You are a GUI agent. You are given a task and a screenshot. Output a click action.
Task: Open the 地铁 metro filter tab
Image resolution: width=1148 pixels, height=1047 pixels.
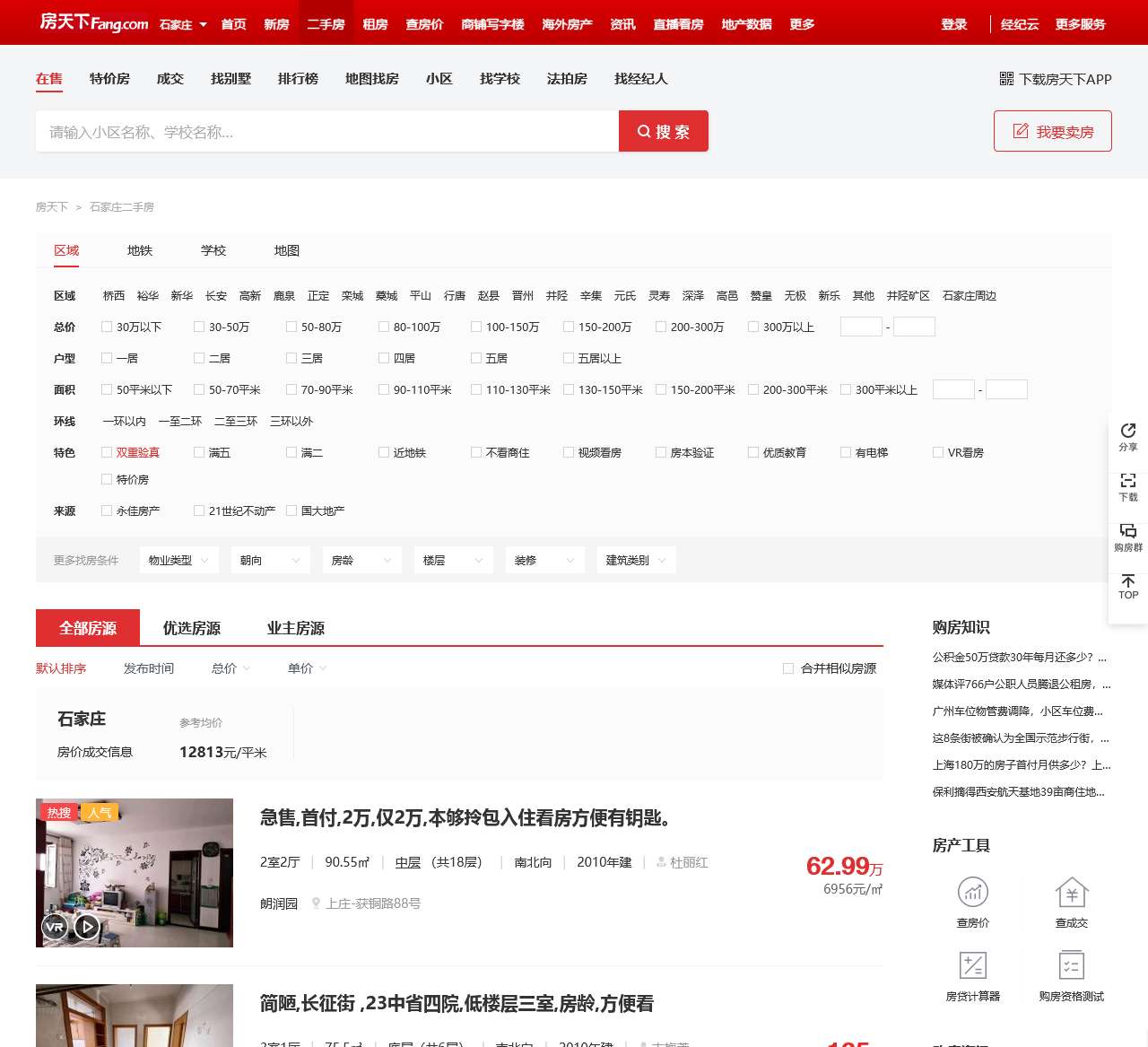tap(139, 250)
